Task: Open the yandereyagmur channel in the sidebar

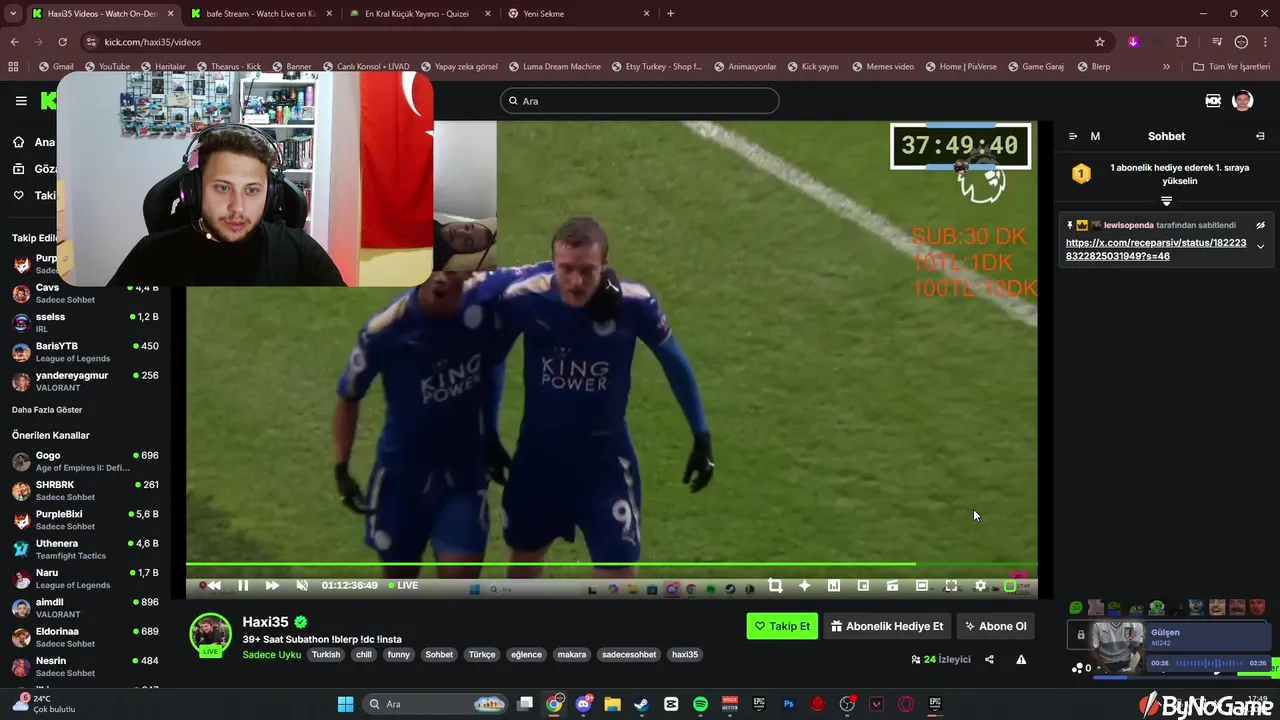Action: pyautogui.click(x=85, y=381)
